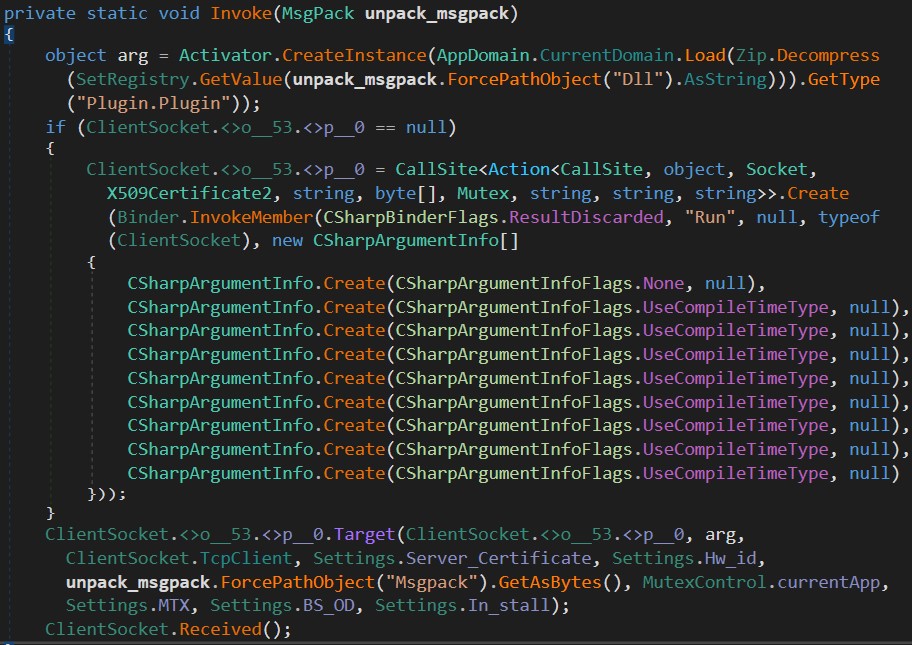Image resolution: width=912 pixels, height=645 pixels.
Task: Select the MutexControl class name
Action: click(x=704, y=582)
